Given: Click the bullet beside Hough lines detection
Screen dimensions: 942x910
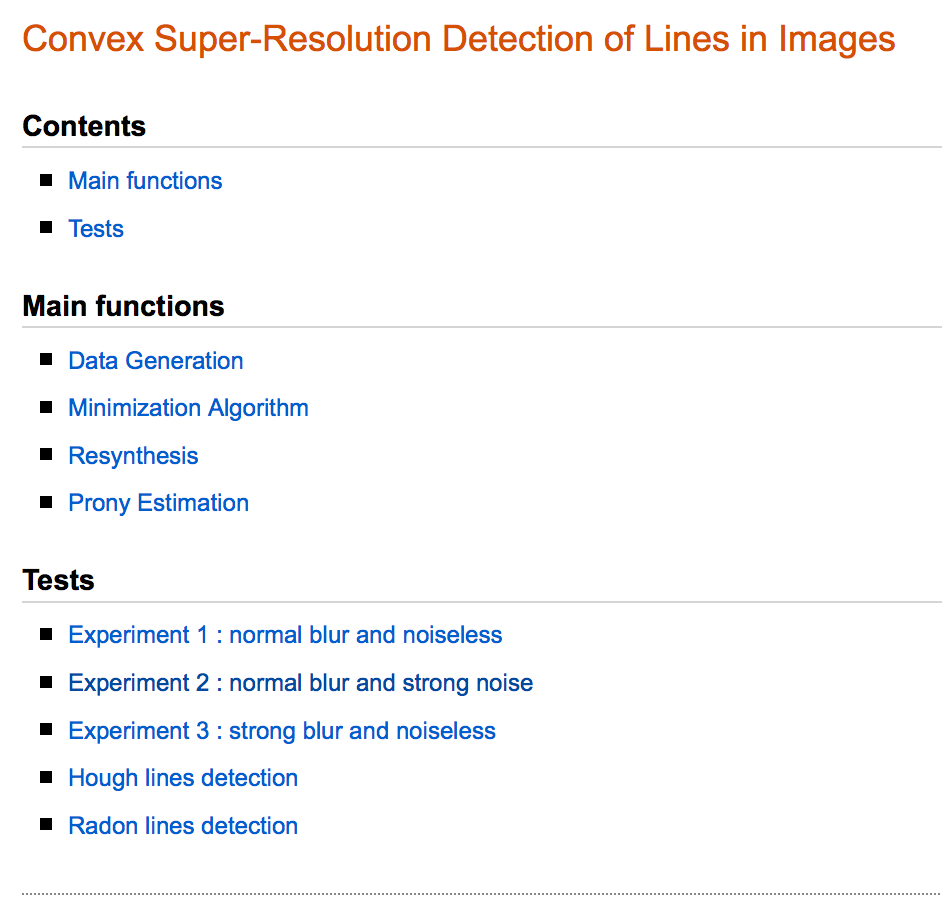Looking at the screenshot, I should (46, 777).
